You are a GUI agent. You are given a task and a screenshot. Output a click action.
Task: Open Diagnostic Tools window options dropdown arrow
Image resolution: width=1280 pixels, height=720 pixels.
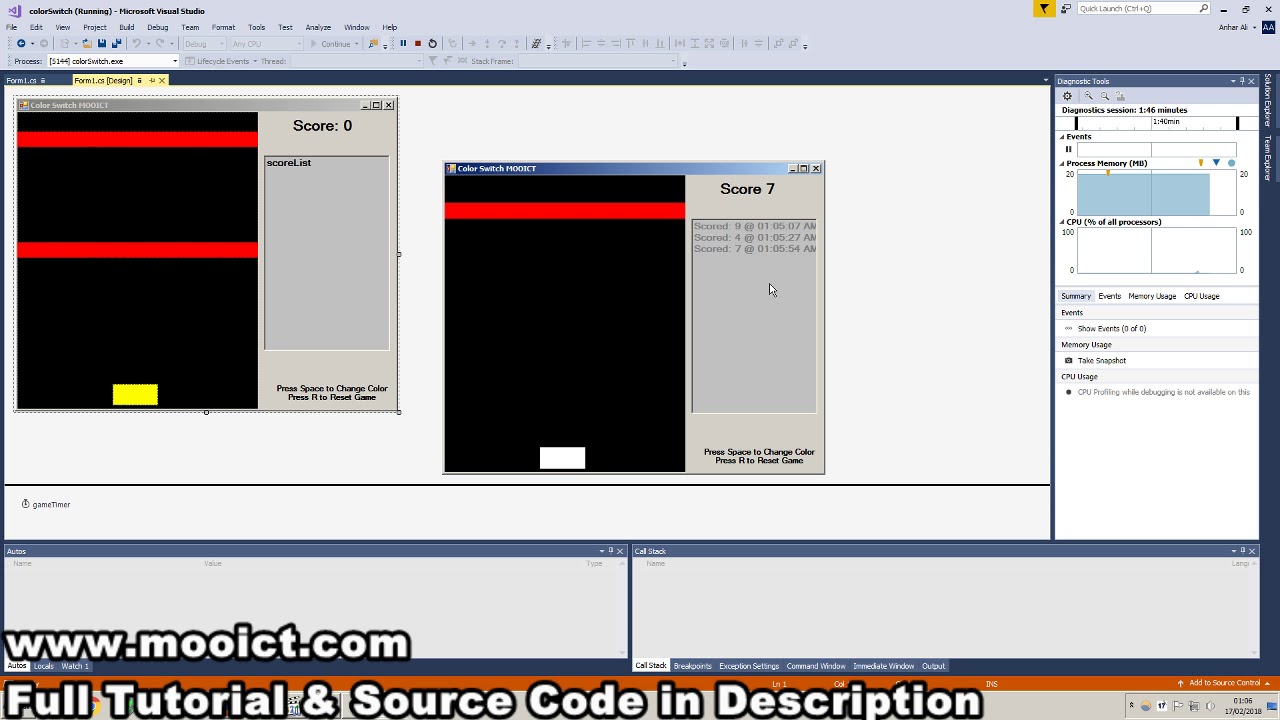coord(1232,81)
